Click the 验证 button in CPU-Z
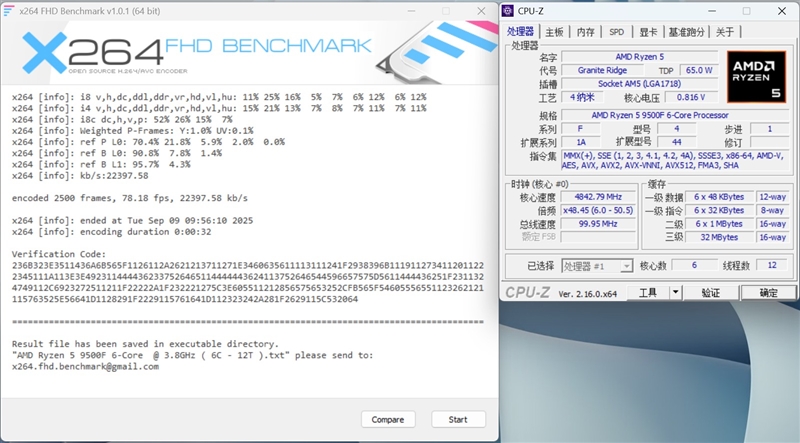The height and width of the screenshot is (443, 800). click(x=710, y=293)
